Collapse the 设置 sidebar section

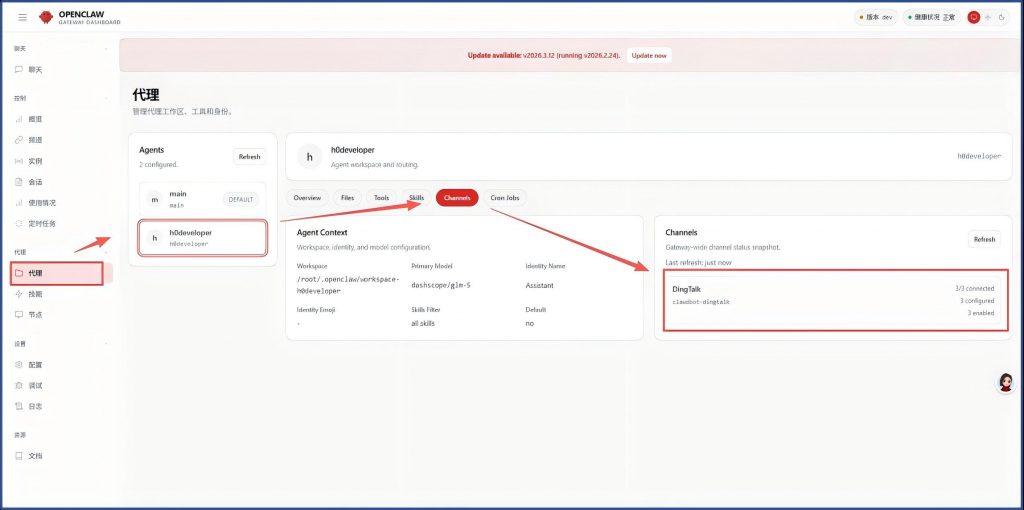click(x=107, y=343)
